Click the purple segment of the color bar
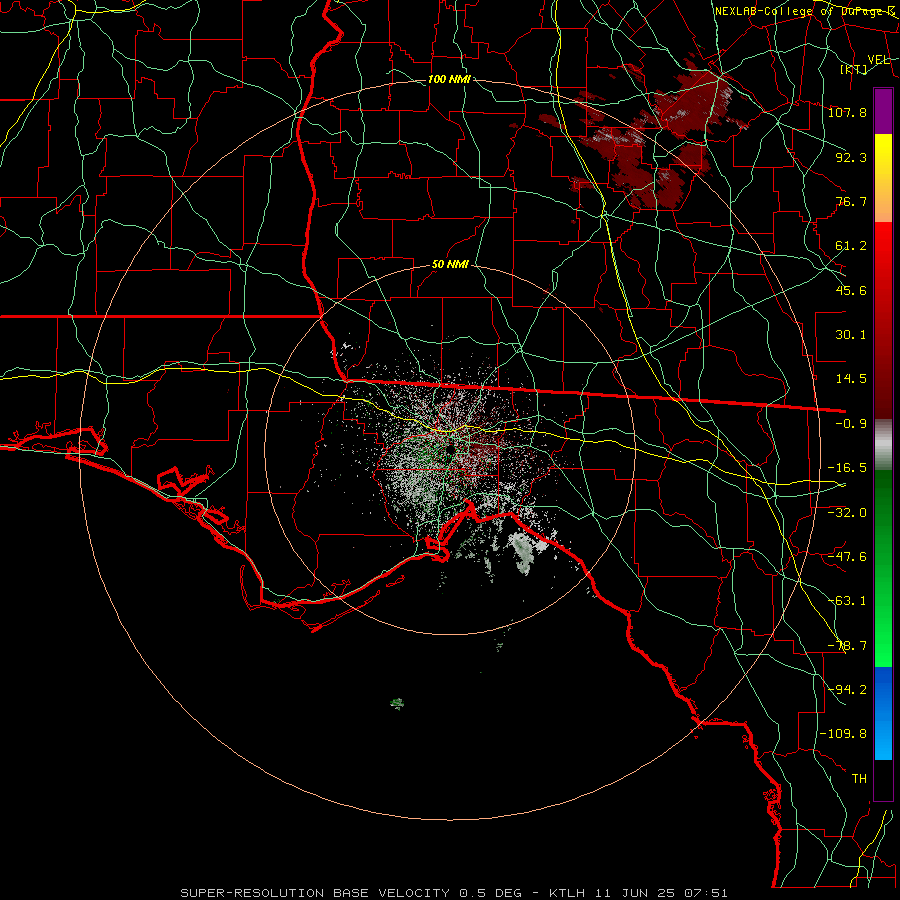 (883, 112)
